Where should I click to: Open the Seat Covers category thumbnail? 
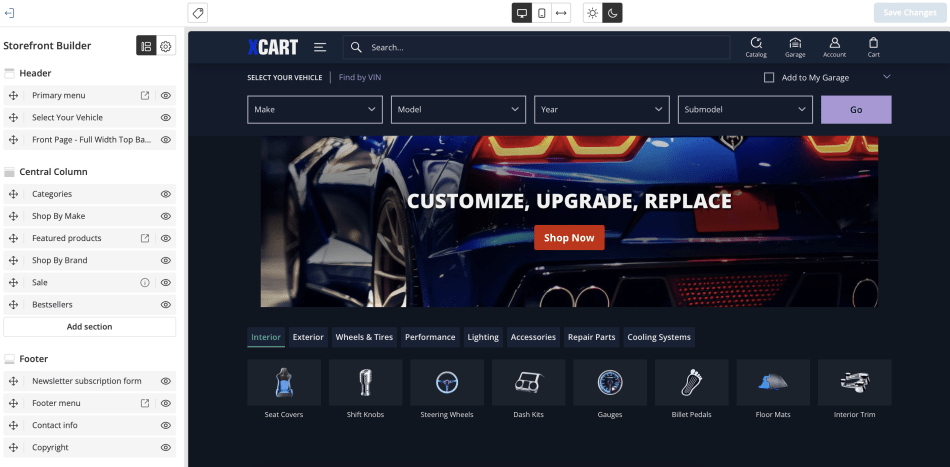(x=284, y=382)
